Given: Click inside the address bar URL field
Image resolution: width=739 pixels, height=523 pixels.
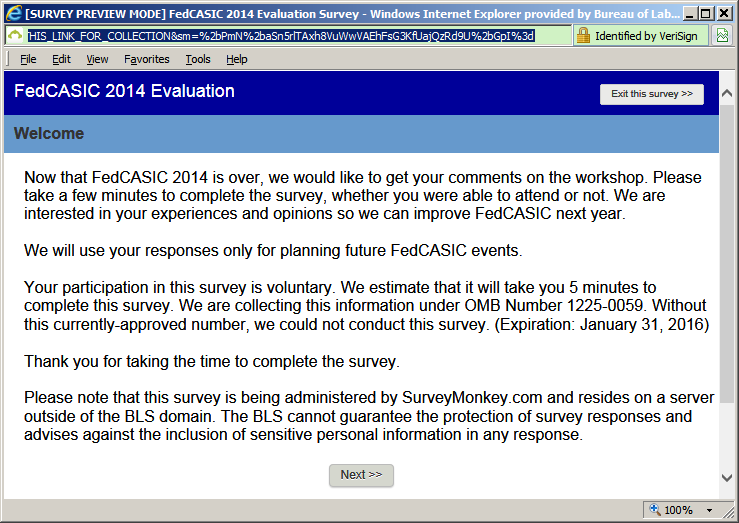Looking at the screenshot, I should pos(280,35).
